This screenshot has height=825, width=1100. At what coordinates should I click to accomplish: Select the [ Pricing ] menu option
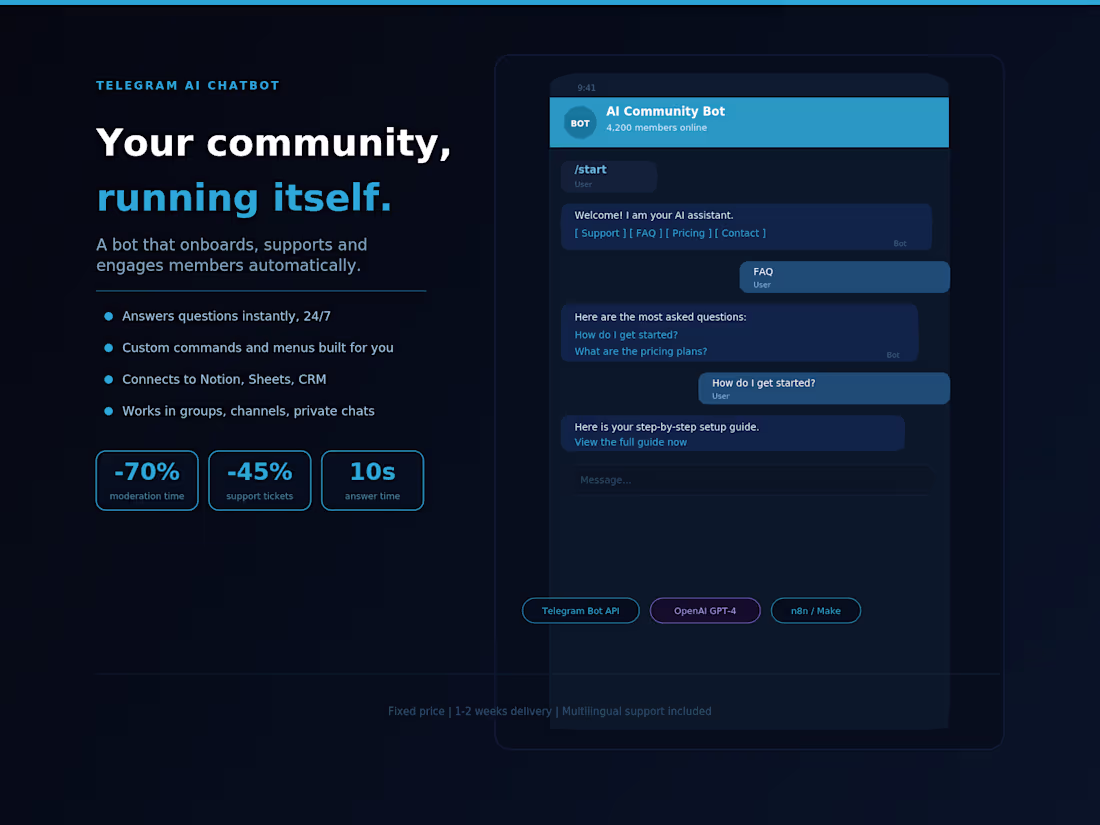coord(689,232)
